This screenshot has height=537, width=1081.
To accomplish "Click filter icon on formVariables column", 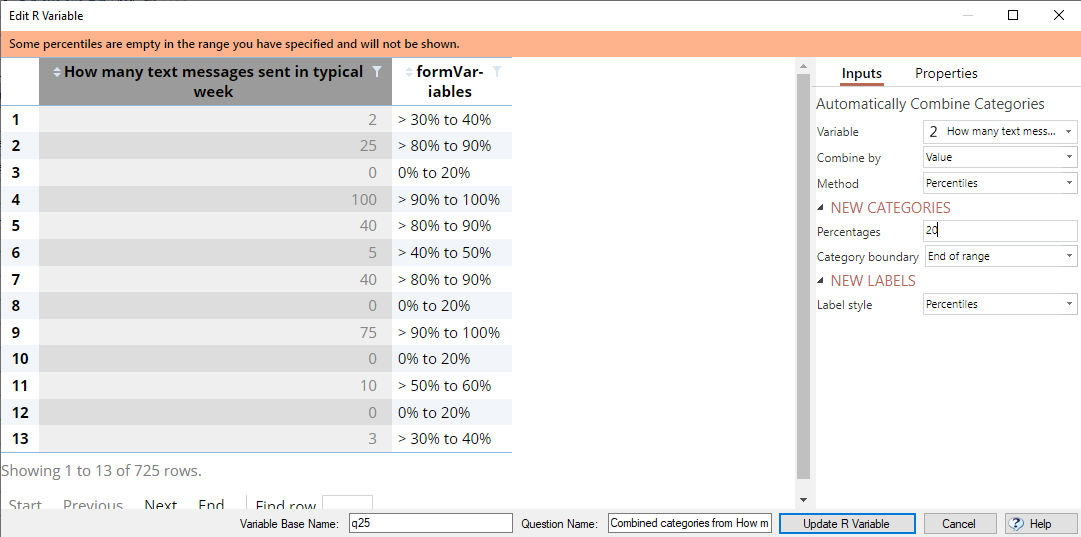I will click(x=497, y=72).
